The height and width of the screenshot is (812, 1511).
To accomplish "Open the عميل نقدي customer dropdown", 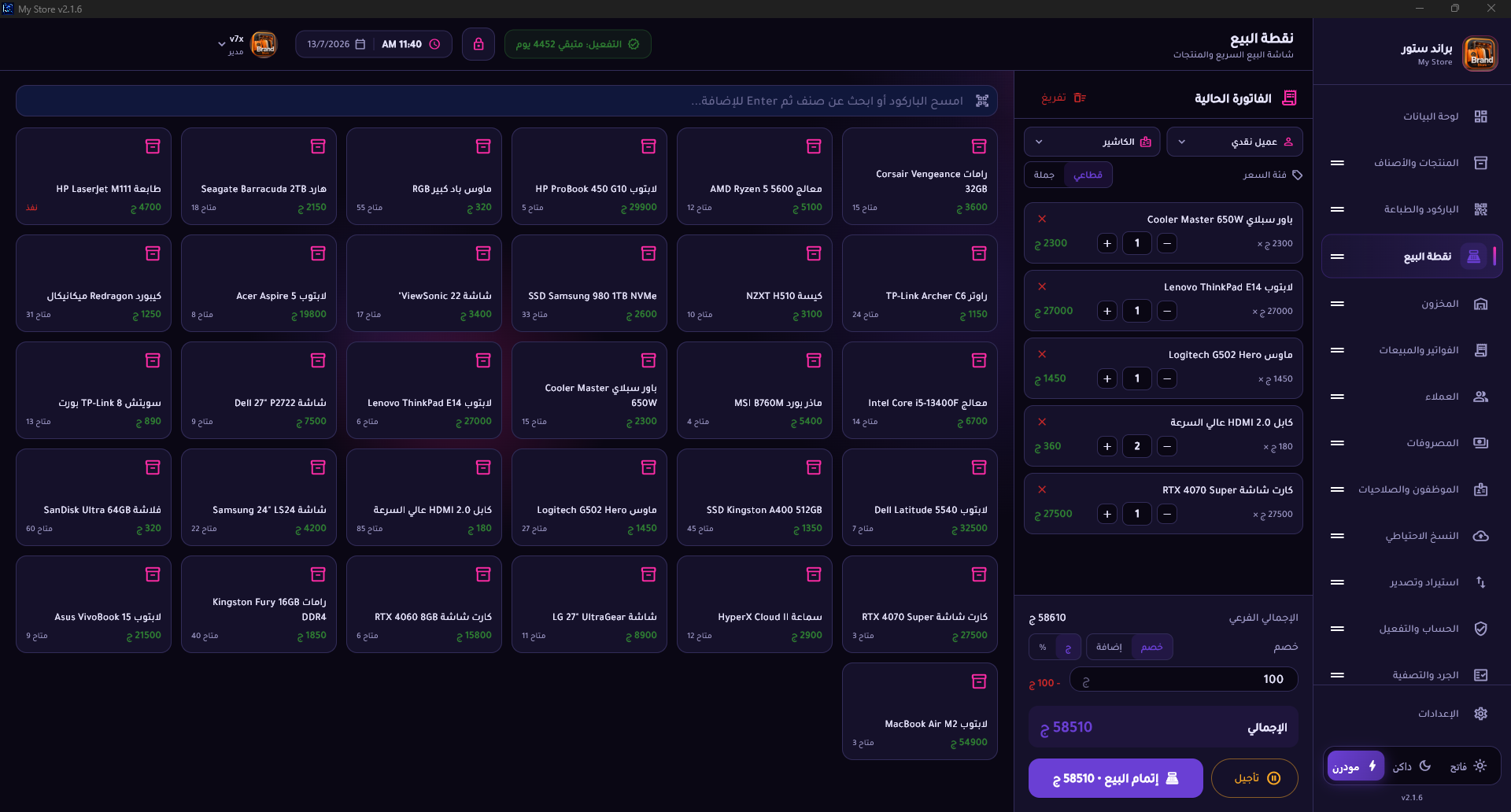I will point(1234,142).
